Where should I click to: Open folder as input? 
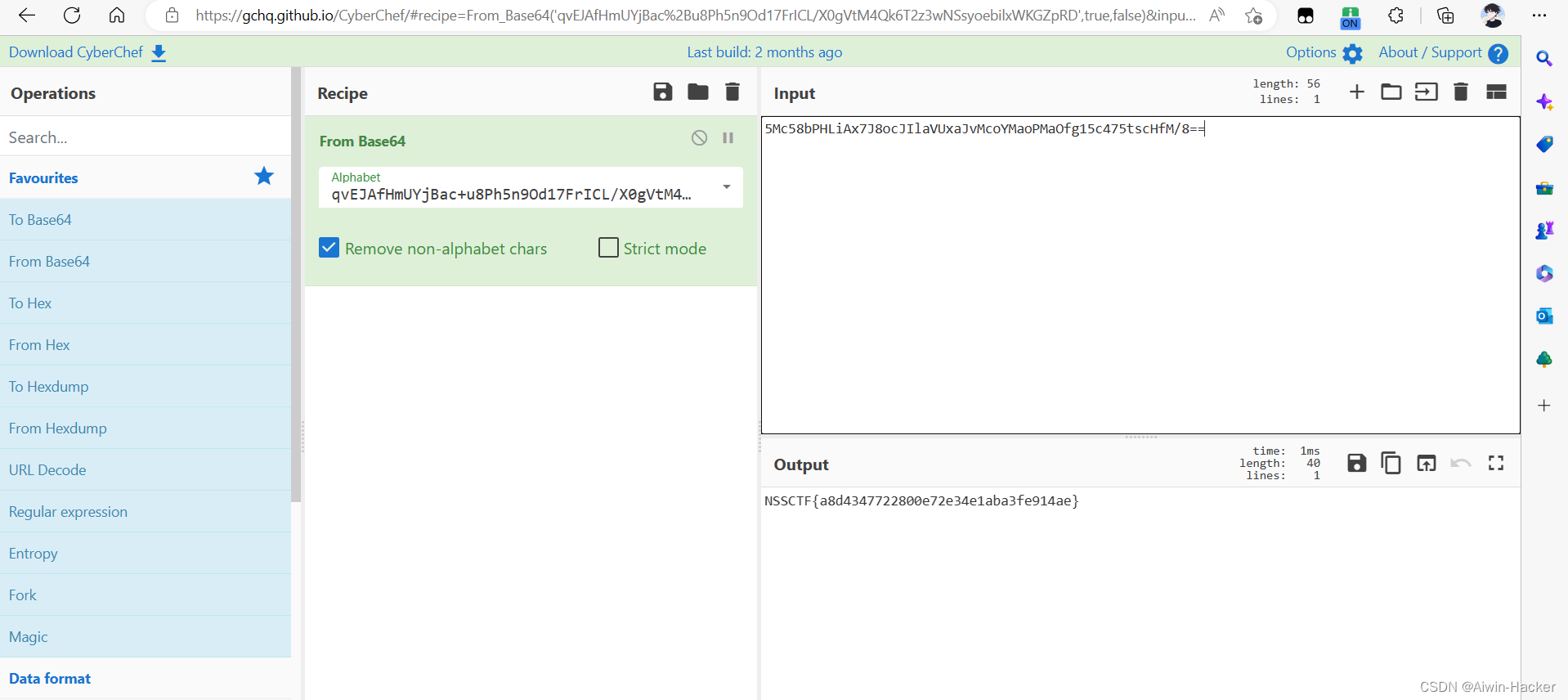(1391, 92)
